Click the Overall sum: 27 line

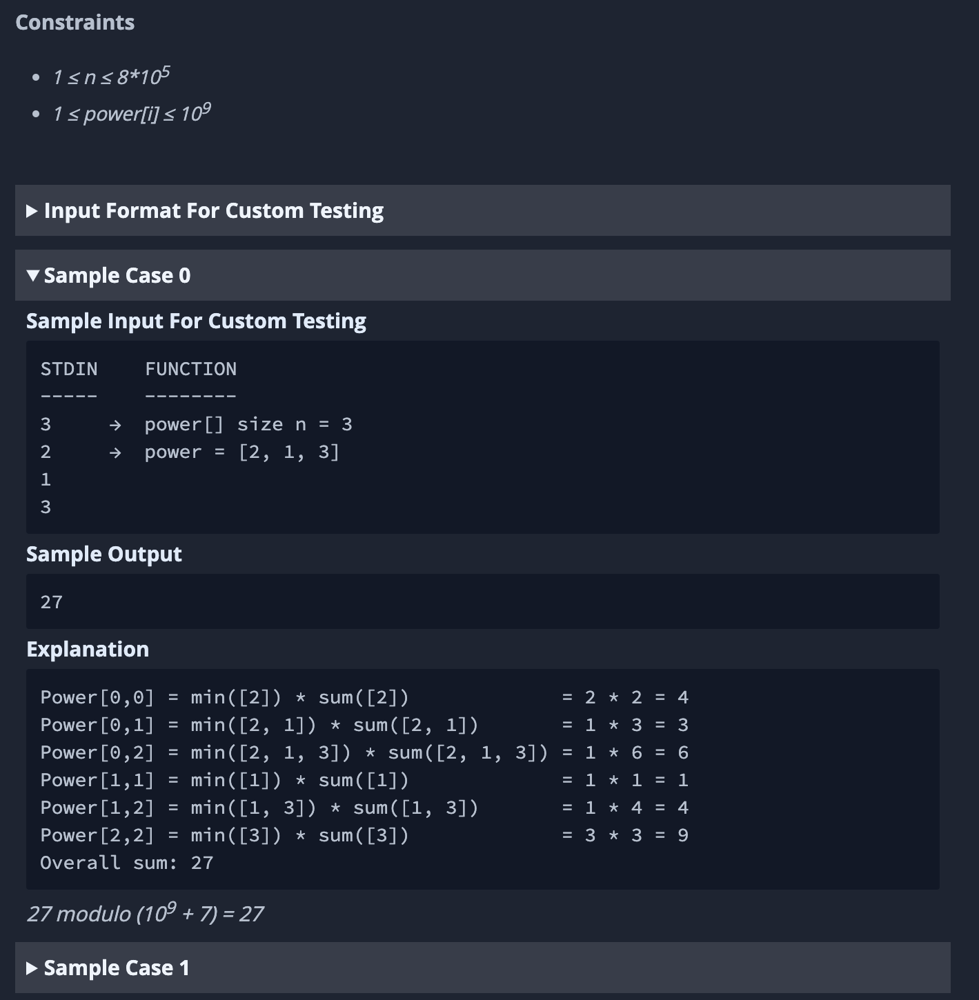[127, 863]
